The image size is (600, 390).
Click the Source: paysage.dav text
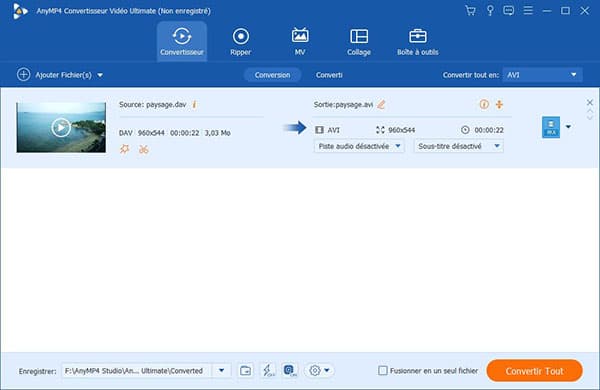[152, 104]
